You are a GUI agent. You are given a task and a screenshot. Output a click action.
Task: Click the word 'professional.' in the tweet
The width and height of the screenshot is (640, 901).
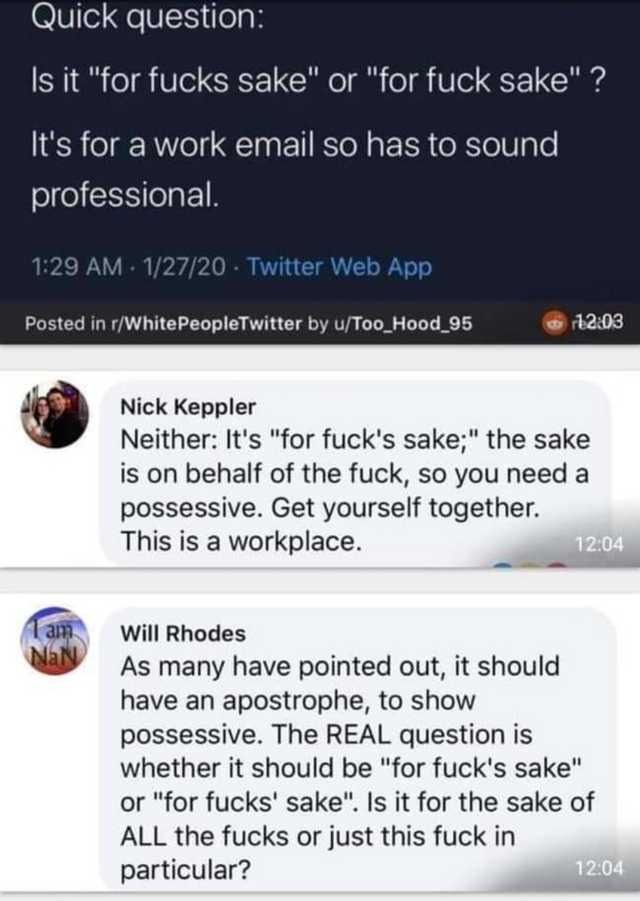[x=125, y=196]
